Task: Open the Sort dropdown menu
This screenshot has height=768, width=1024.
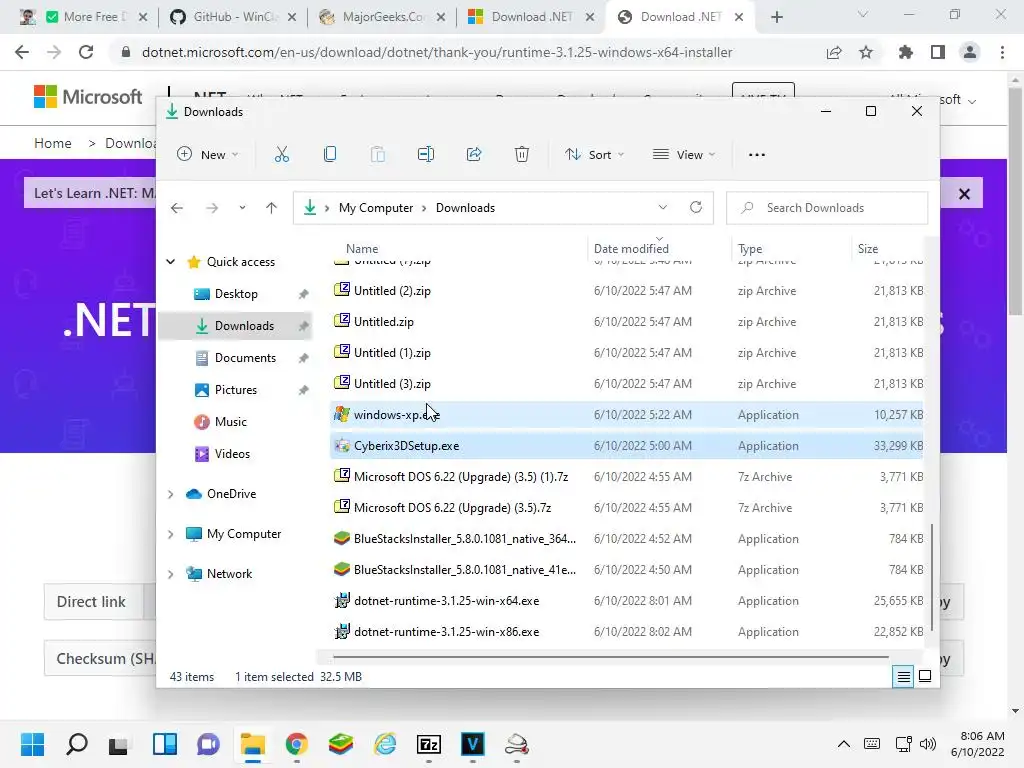Action: 595,155
